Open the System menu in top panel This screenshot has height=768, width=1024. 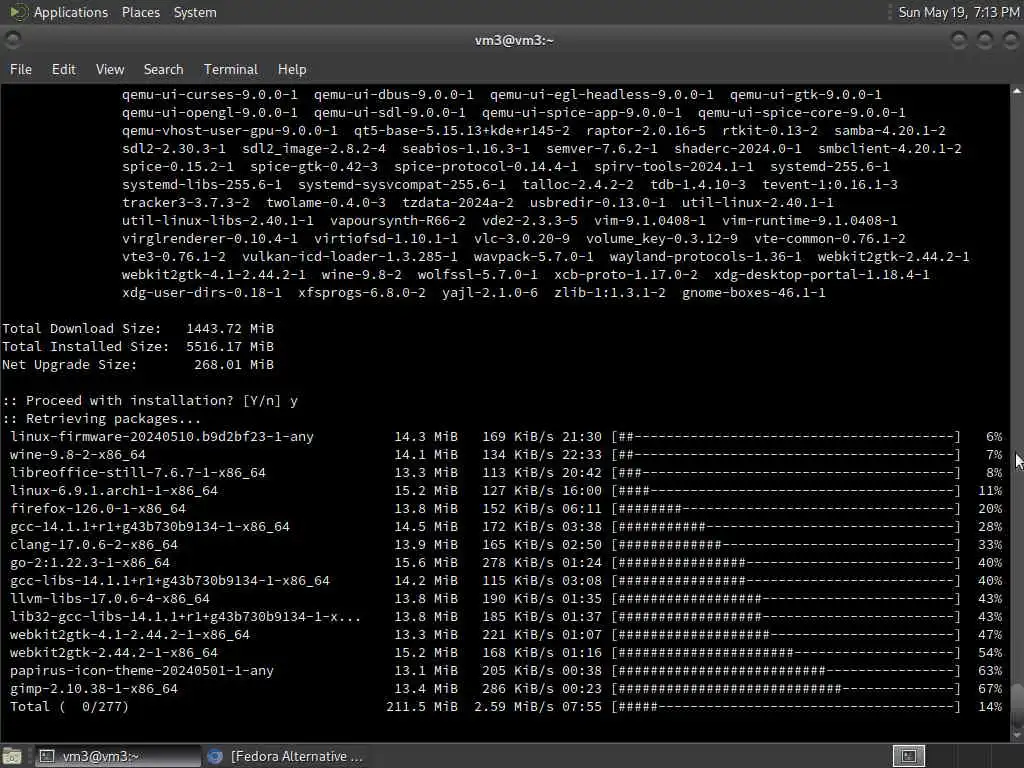tap(195, 12)
